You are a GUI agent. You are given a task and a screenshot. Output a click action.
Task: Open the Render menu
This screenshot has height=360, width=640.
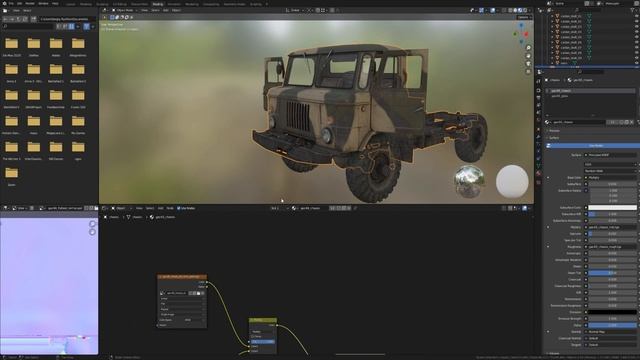pos(30,4)
